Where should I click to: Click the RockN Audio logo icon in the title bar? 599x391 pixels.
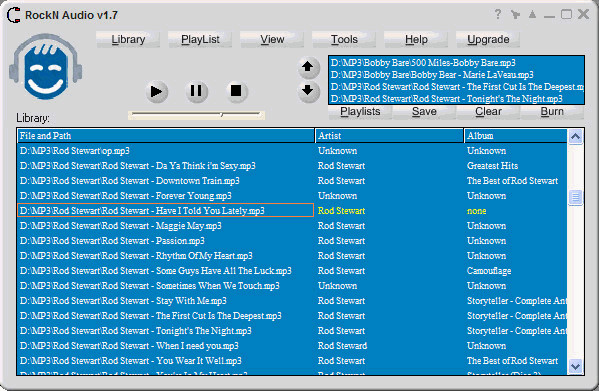[13, 15]
